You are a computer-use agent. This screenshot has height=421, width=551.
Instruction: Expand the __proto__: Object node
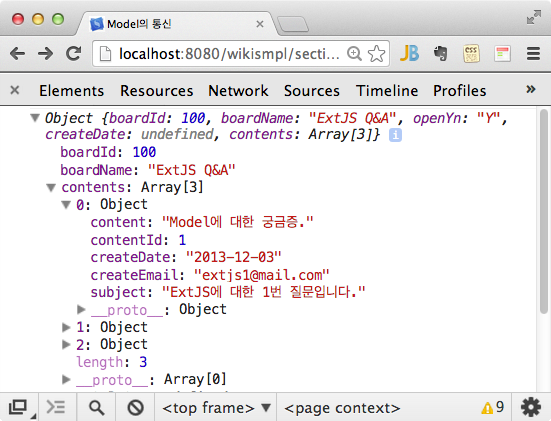point(81,309)
